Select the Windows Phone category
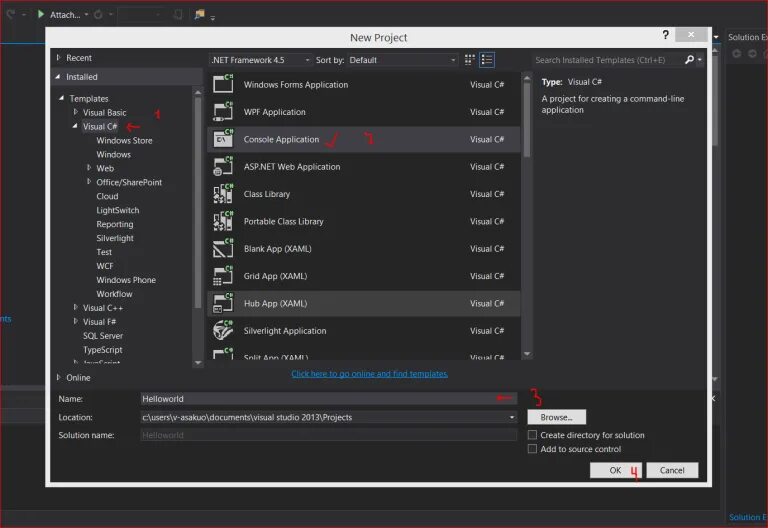 pos(126,280)
